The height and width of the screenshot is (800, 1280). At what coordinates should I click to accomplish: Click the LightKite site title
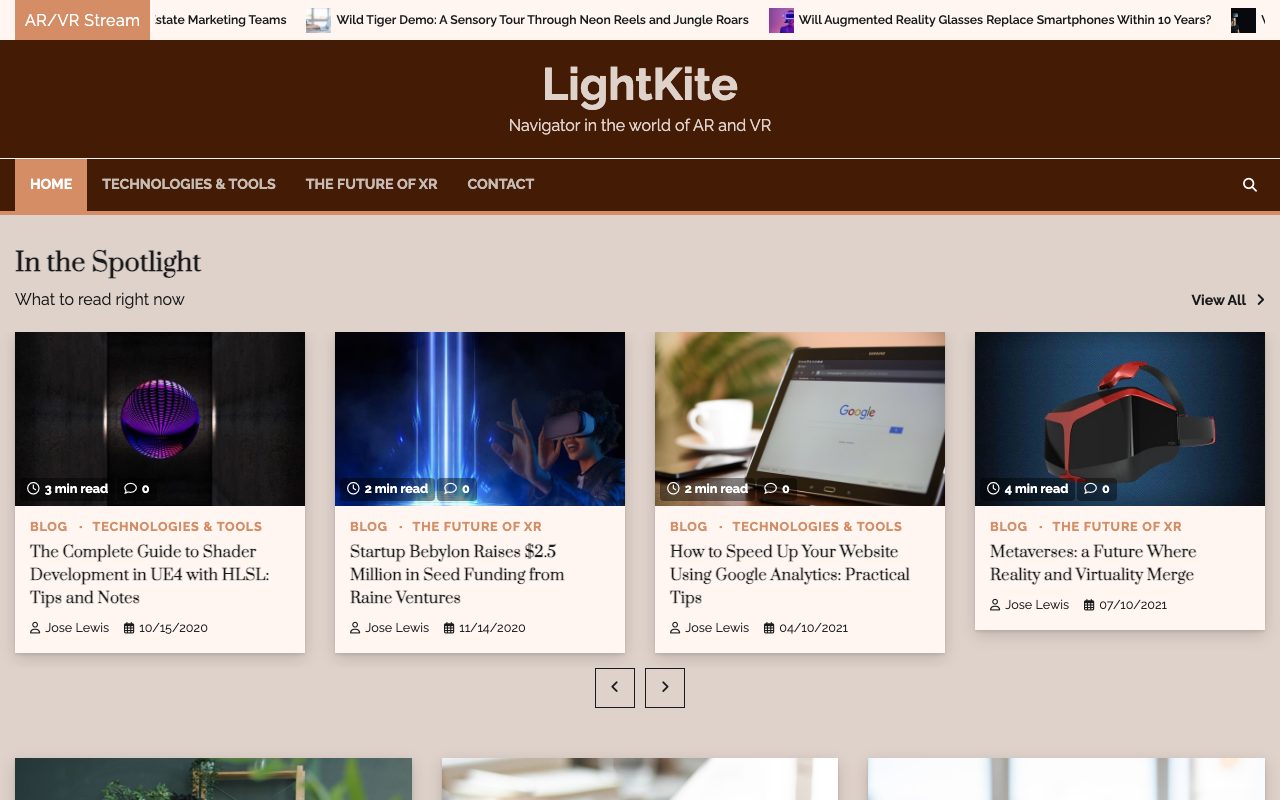640,85
